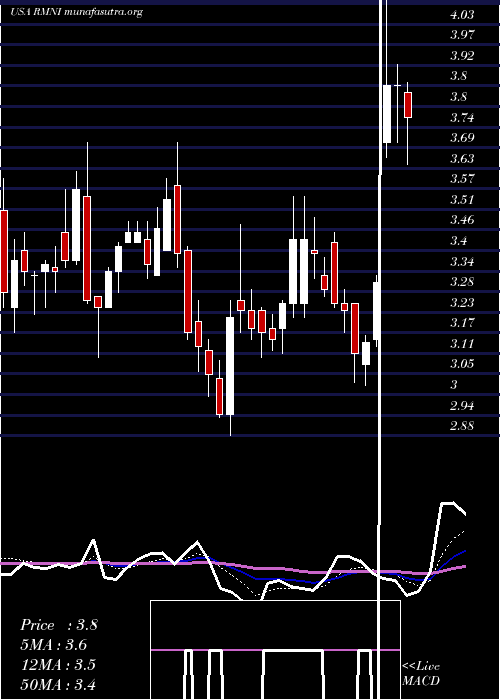Click the 'Price : 3.8' readout
This screenshot has height=700, width=500.
[x=58, y=625]
